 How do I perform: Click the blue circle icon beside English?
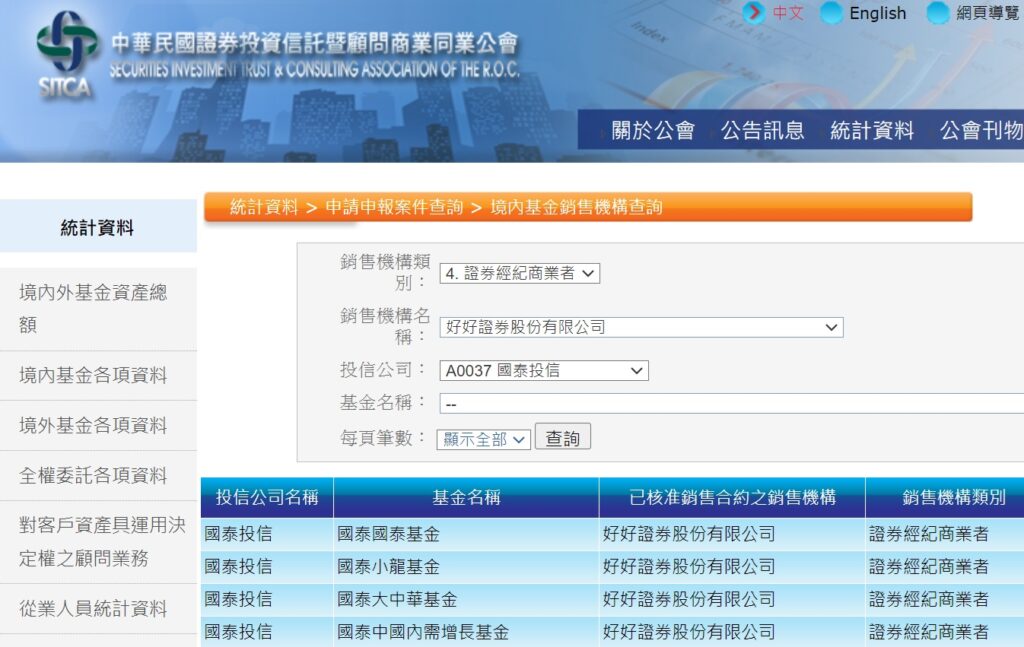tap(831, 12)
